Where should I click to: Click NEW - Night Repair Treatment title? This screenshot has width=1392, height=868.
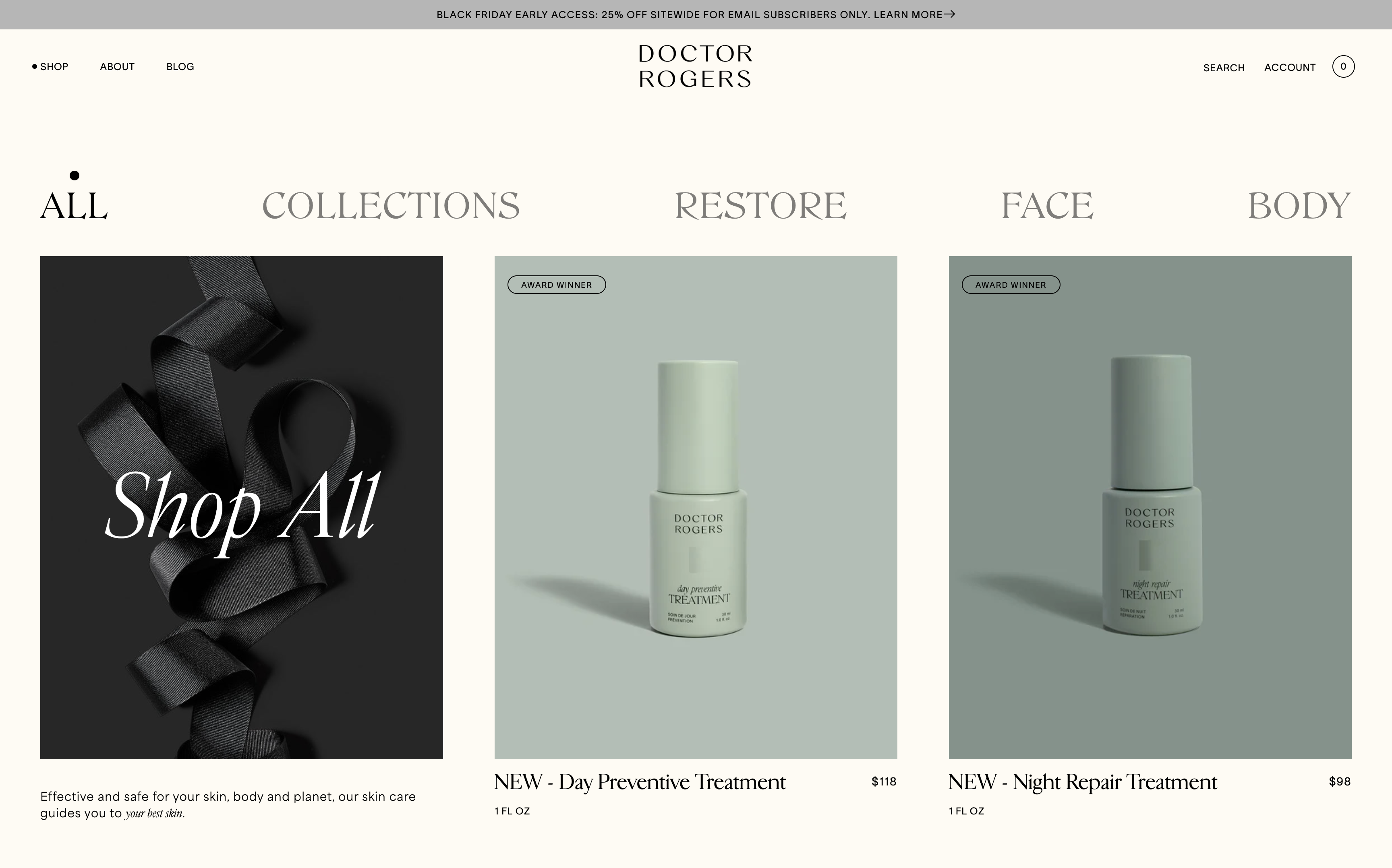1083,782
